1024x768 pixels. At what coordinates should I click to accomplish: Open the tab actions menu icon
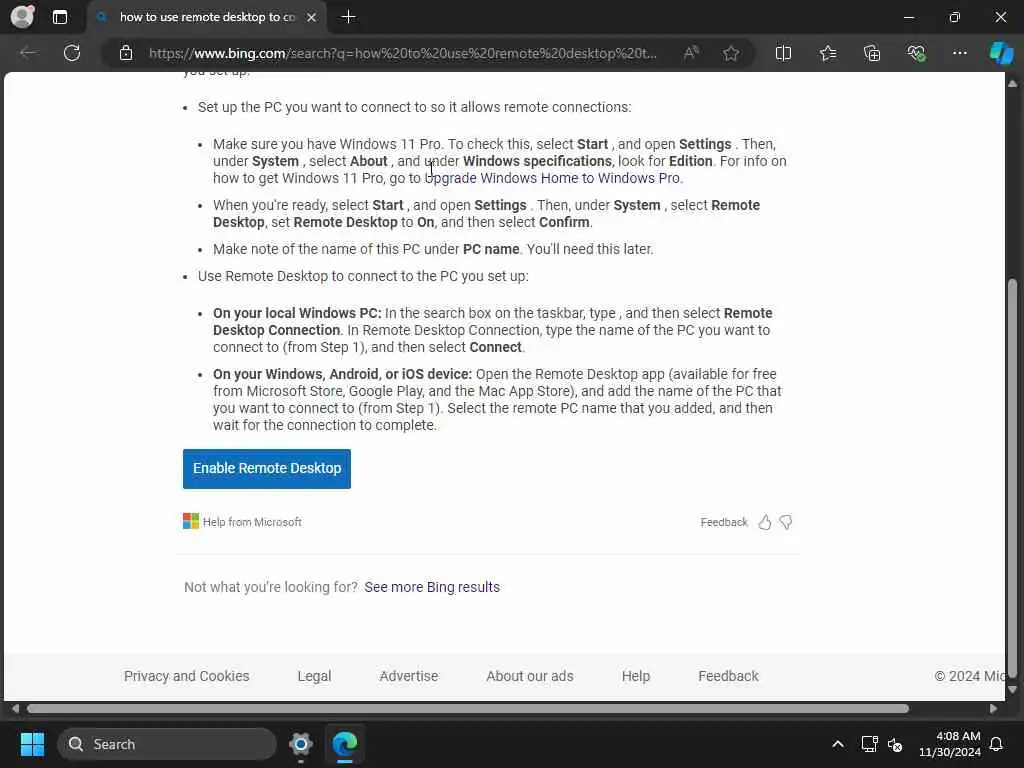(59, 17)
